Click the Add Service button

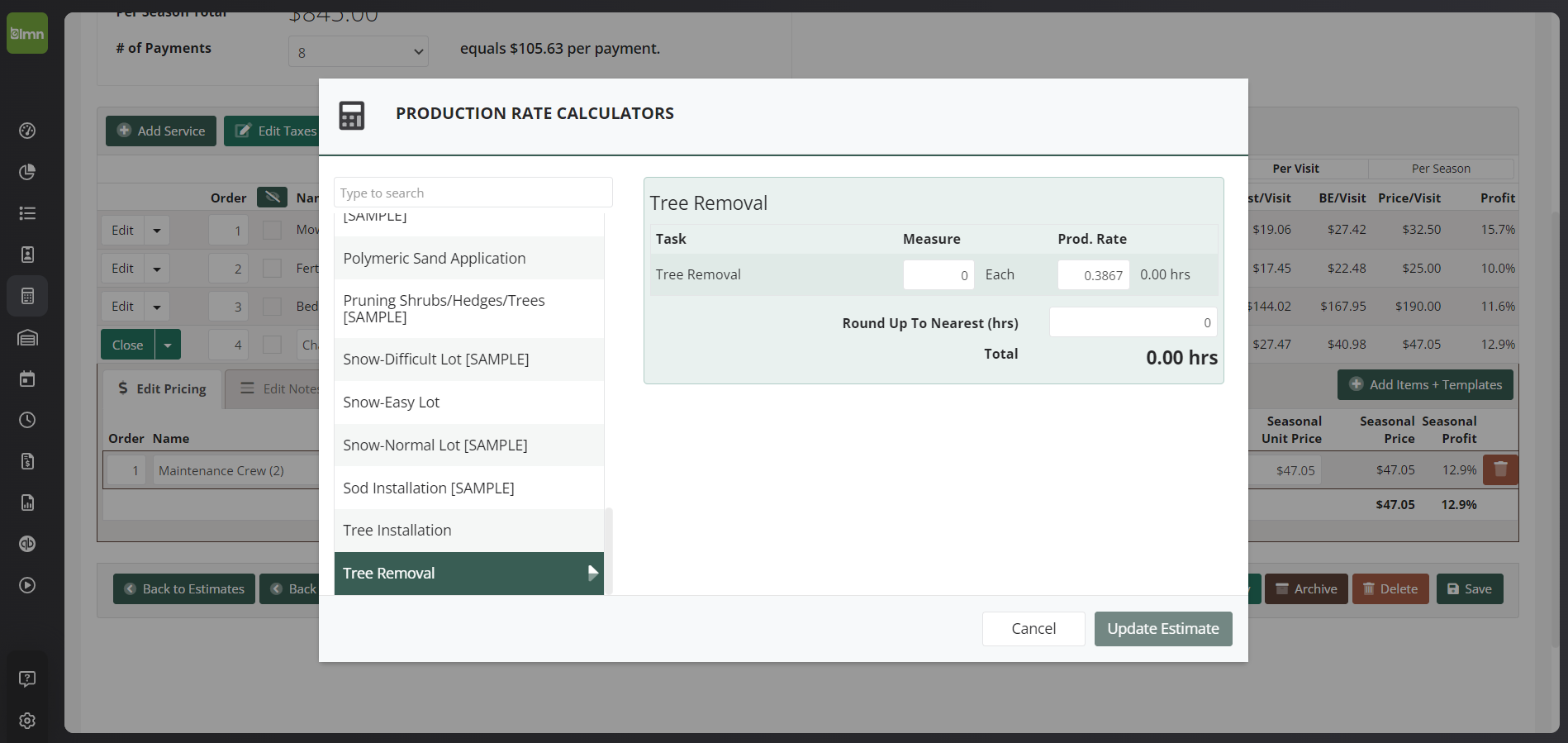(161, 131)
